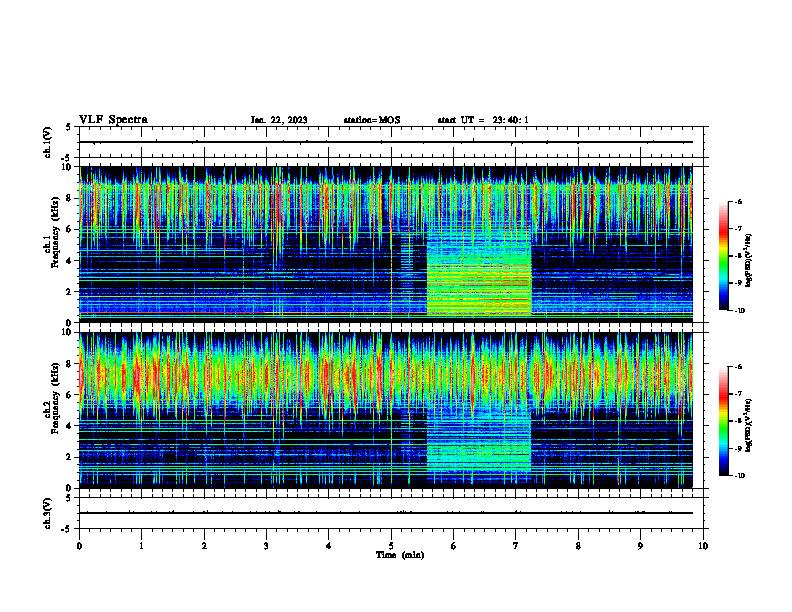792x612 pixels.
Task: Click the "-8" label on ch.1 color bar
Action: pyautogui.click(x=738, y=256)
